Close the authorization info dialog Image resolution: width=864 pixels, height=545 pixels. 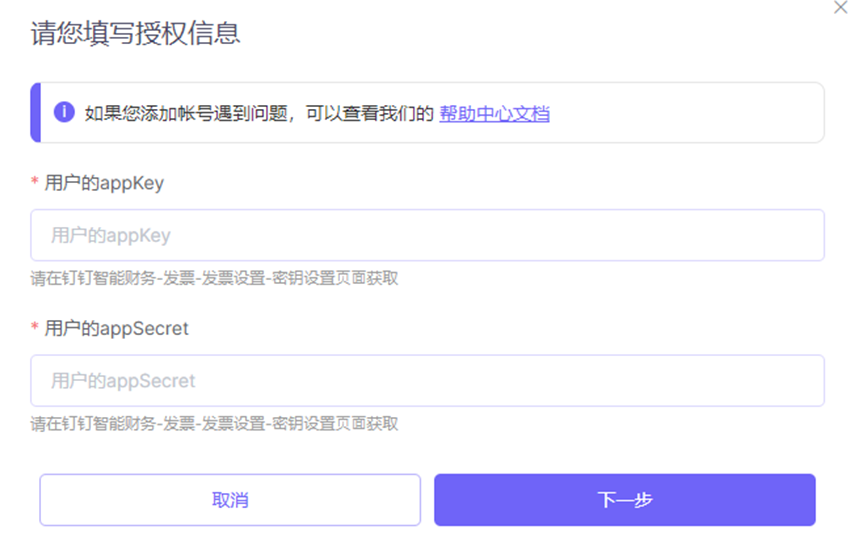tap(840, 7)
